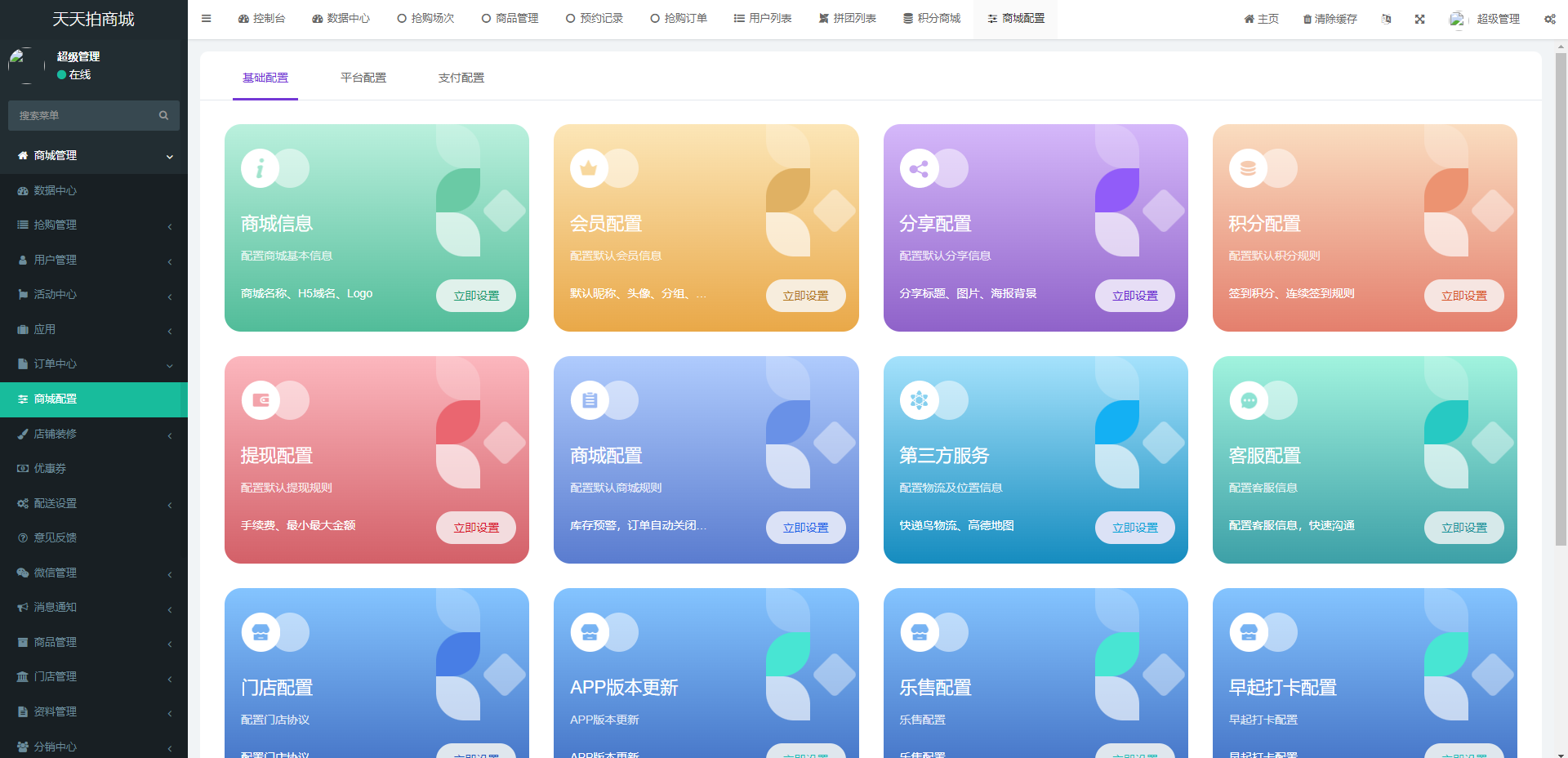The height and width of the screenshot is (758, 1568).
Task: Open the 拼团列表 top navigation tab
Action: 848,18
